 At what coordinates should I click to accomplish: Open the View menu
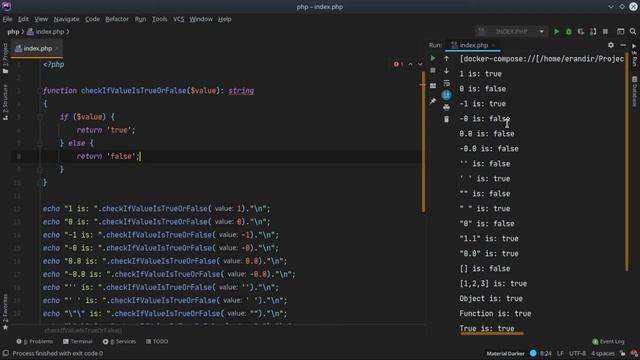click(41, 19)
